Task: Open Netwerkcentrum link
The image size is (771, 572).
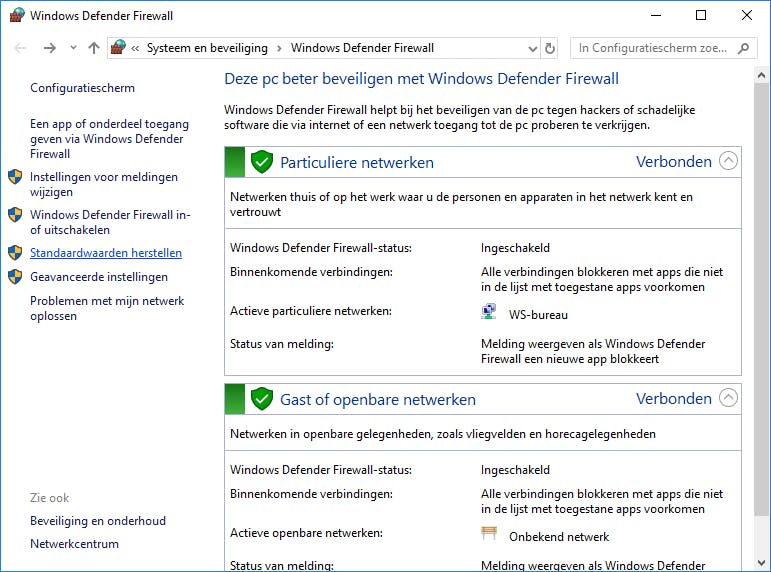Action: point(74,544)
